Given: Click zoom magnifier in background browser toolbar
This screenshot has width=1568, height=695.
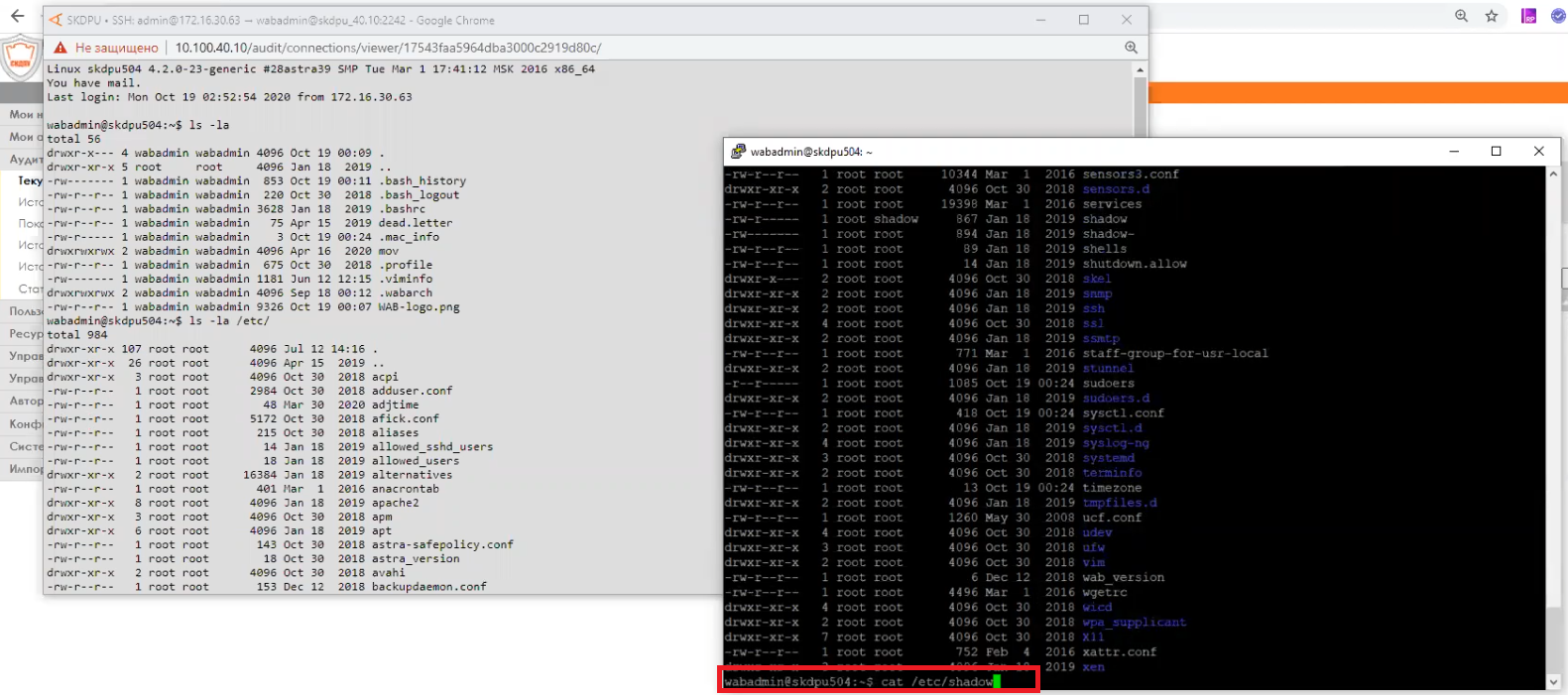Looking at the screenshot, I should coord(1461,16).
